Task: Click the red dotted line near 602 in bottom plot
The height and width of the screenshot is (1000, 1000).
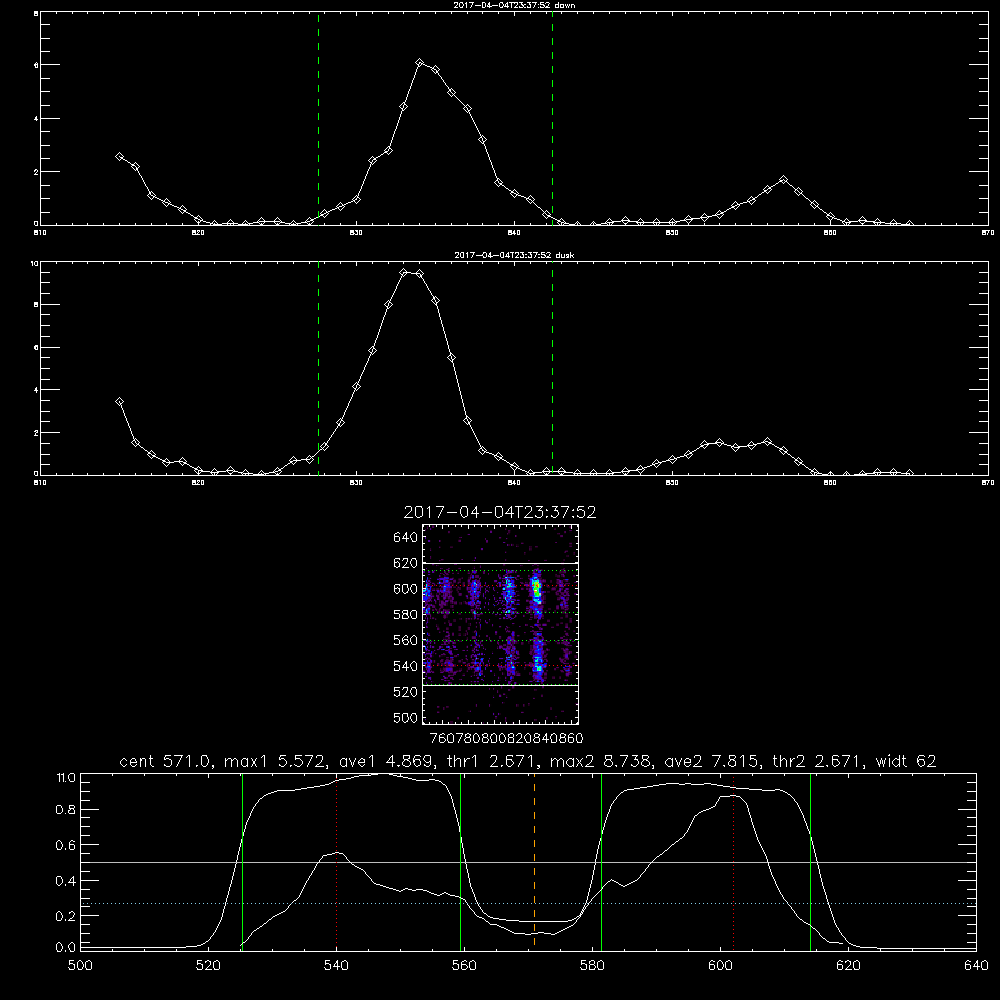Action: 733,861
